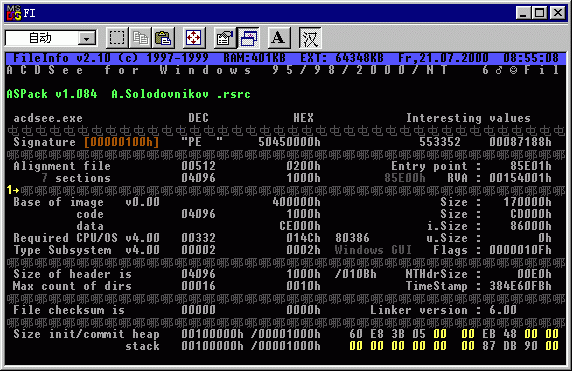
Task: Maximize the FI window
Action: coord(540,13)
